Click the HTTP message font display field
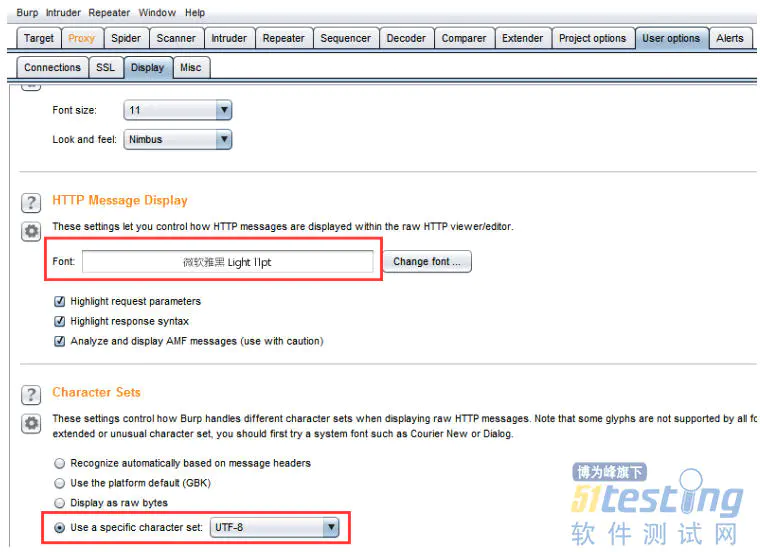This screenshot has height=552, width=760. tap(227, 262)
